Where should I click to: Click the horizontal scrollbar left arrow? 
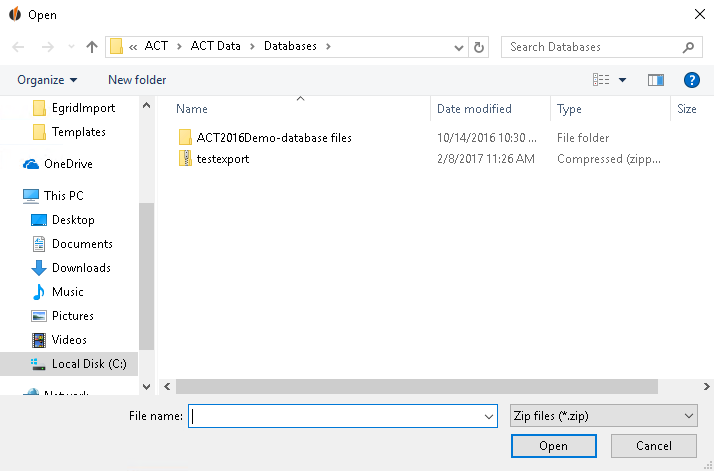(167, 387)
